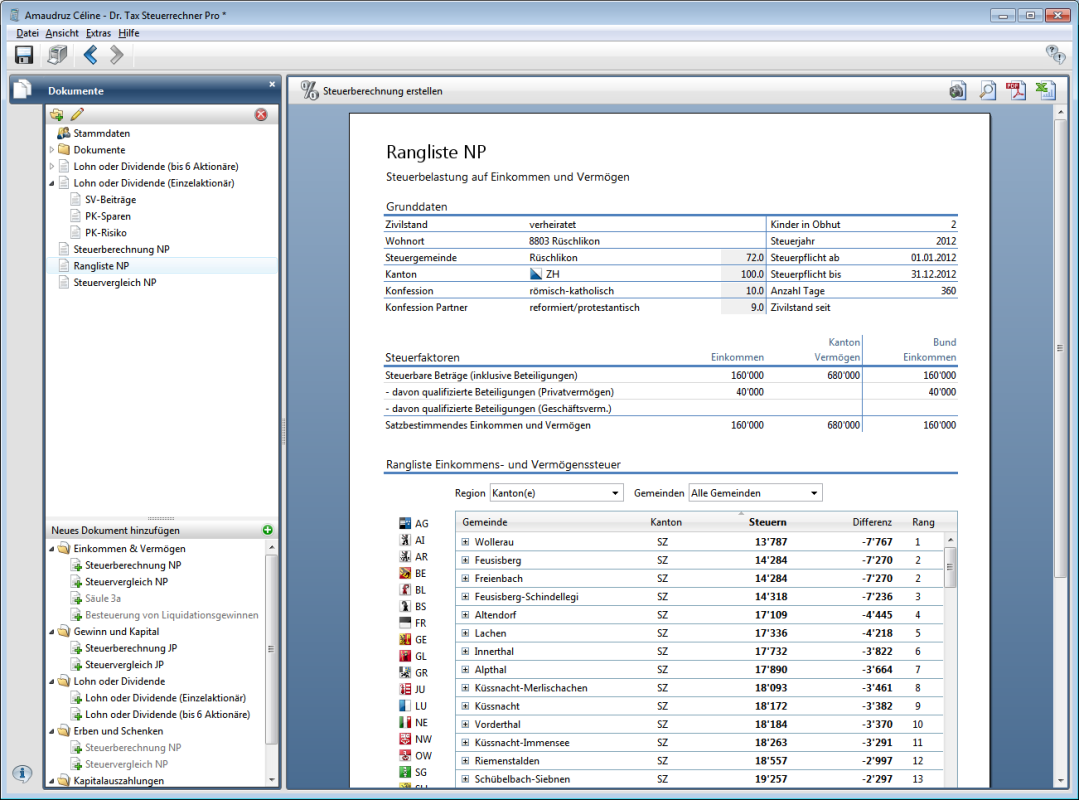
Task: Close the Dokumente panel with the x
Action: 272,85
